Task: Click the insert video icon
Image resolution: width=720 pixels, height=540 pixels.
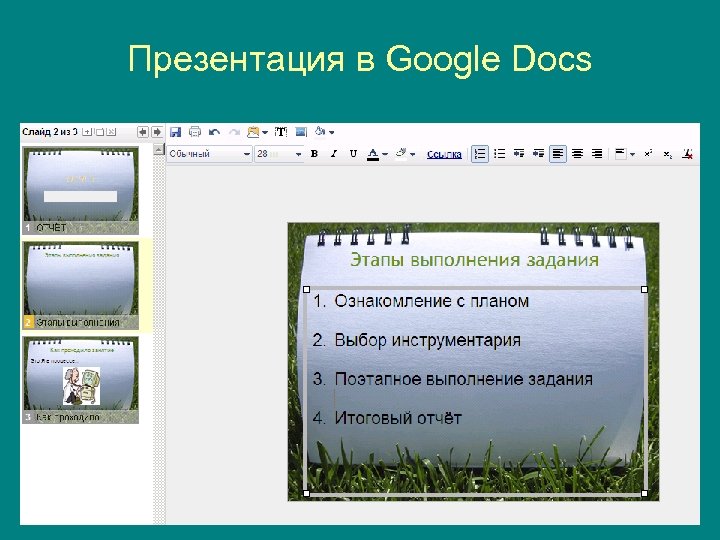Action: point(301,132)
